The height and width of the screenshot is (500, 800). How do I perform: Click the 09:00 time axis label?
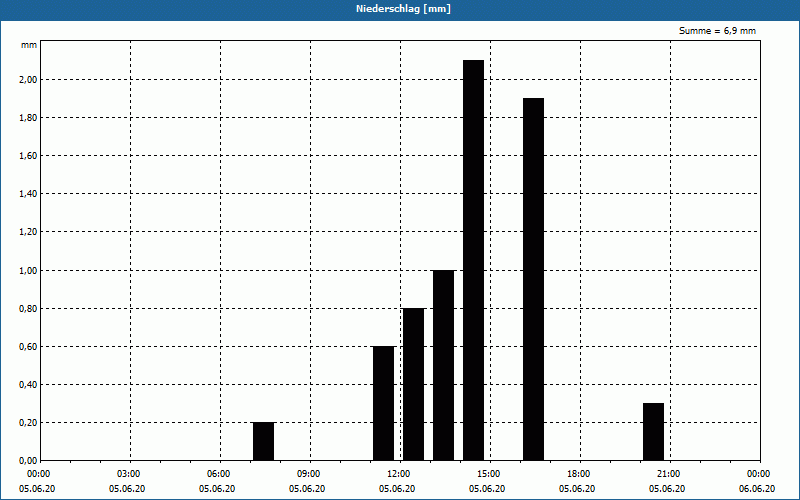(310, 474)
